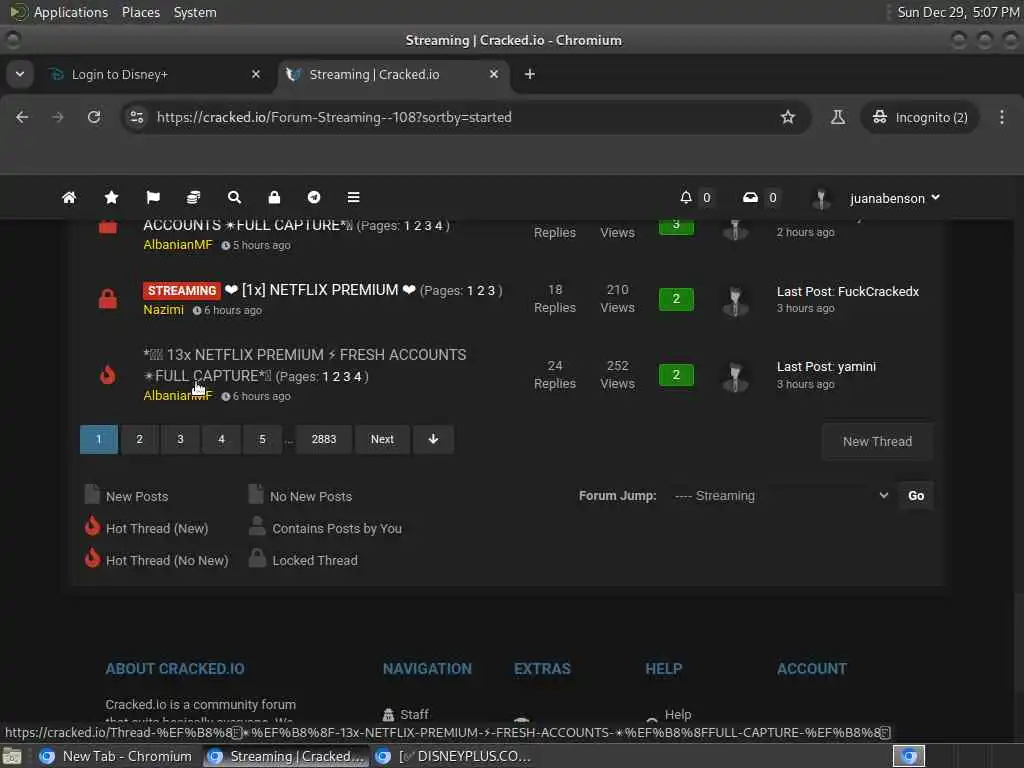Expand the tab search dropdown arrow

[20, 74]
